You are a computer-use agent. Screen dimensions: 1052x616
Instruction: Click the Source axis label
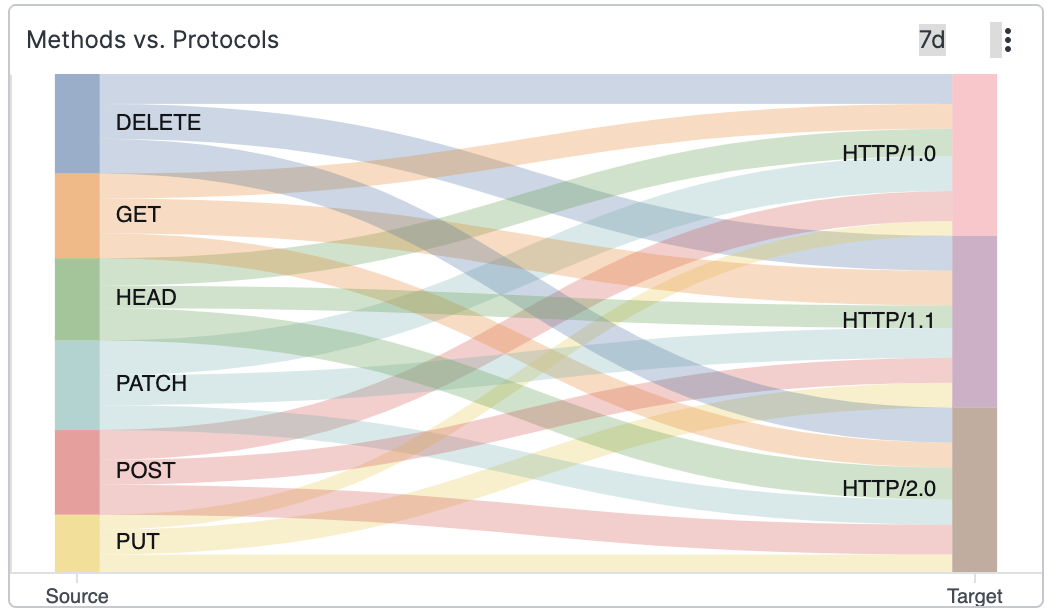pos(77,596)
